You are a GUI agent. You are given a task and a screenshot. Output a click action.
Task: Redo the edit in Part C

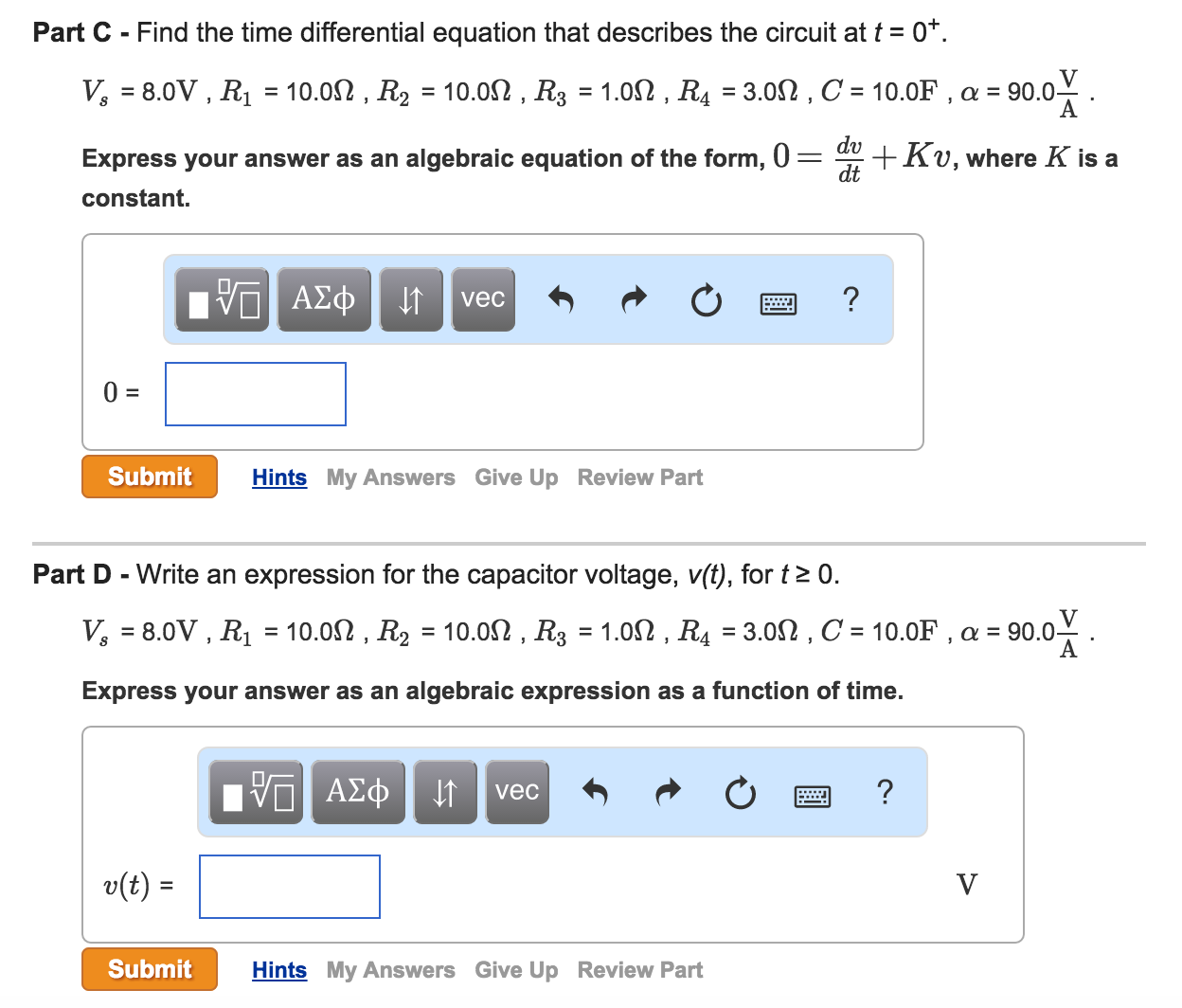634,299
